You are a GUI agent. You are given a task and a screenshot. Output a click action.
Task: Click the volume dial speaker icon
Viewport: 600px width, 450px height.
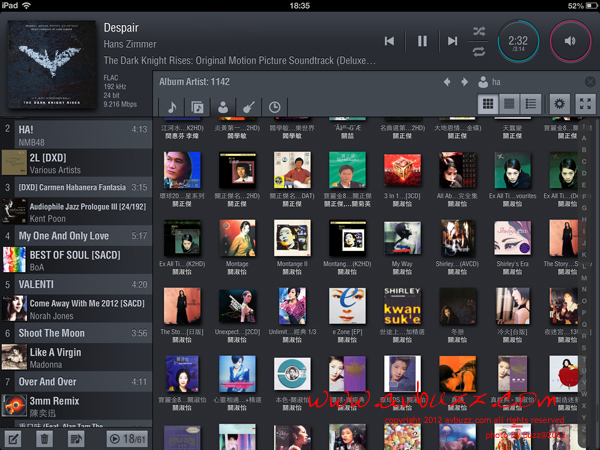point(570,41)
